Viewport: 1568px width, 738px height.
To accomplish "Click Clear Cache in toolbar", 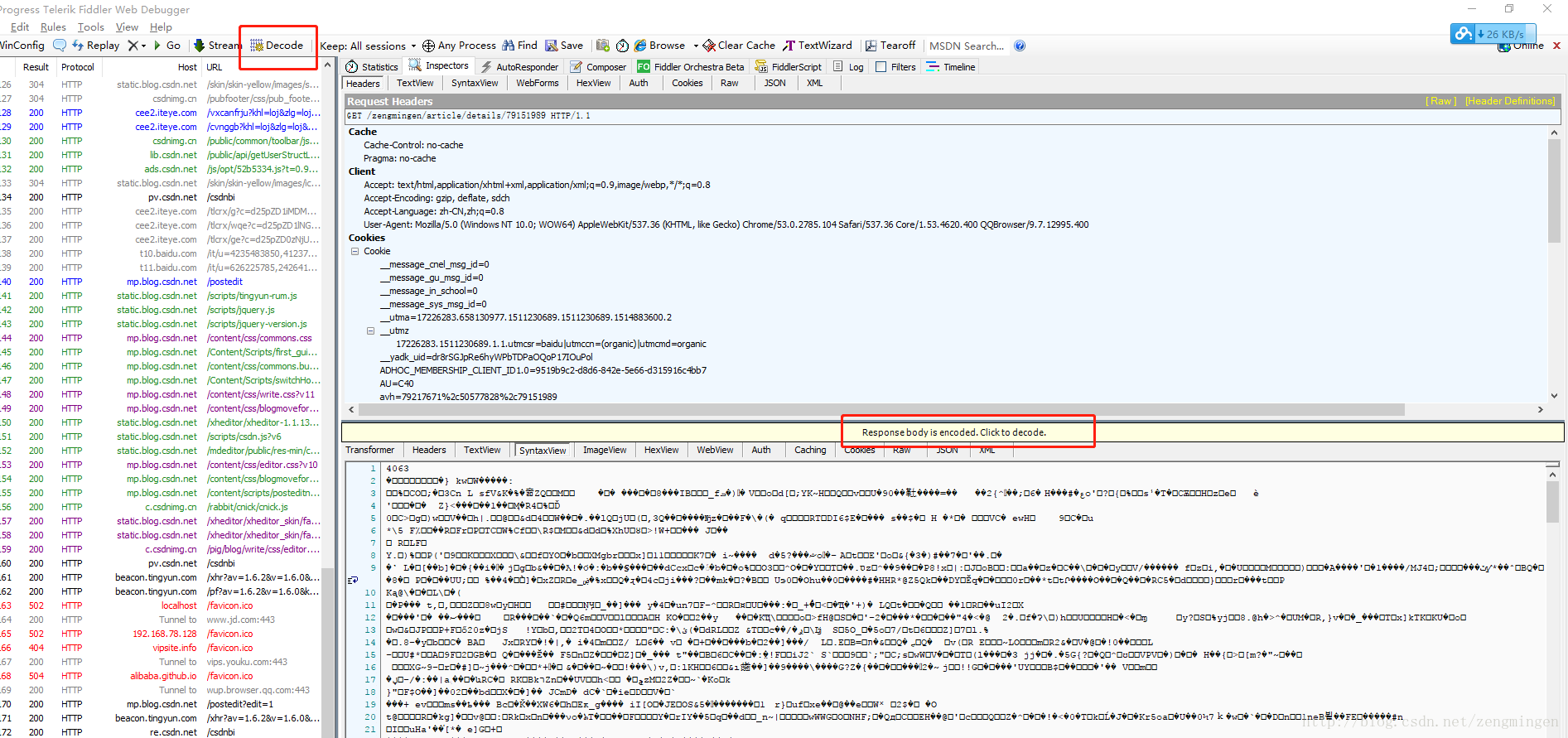I will [x=739, y=46].
